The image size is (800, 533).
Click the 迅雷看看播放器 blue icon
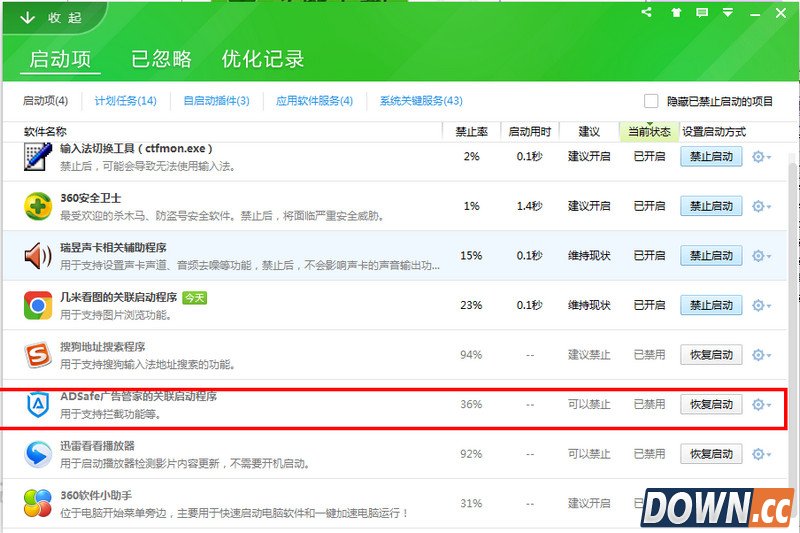38,454
